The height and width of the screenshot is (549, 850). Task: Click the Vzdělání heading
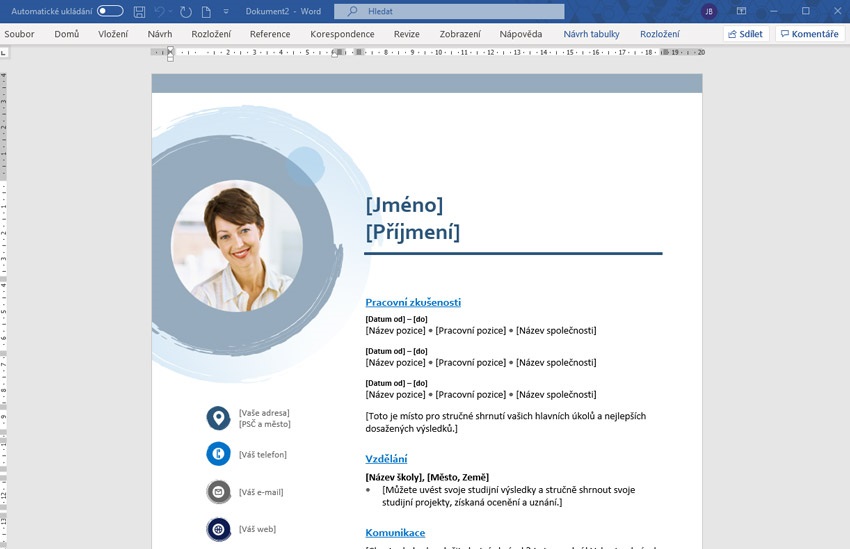coord(386,458)
